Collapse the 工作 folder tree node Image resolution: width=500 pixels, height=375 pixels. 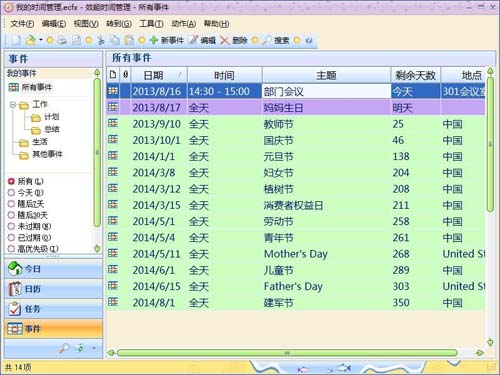13,105
